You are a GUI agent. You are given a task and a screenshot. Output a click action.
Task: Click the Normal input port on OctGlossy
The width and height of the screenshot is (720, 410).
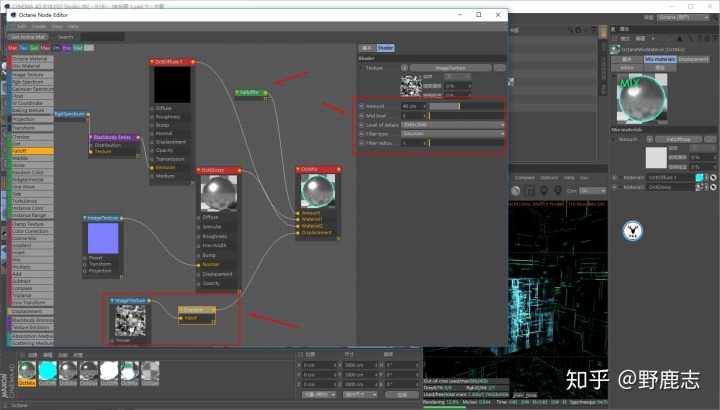coord(198,264)
